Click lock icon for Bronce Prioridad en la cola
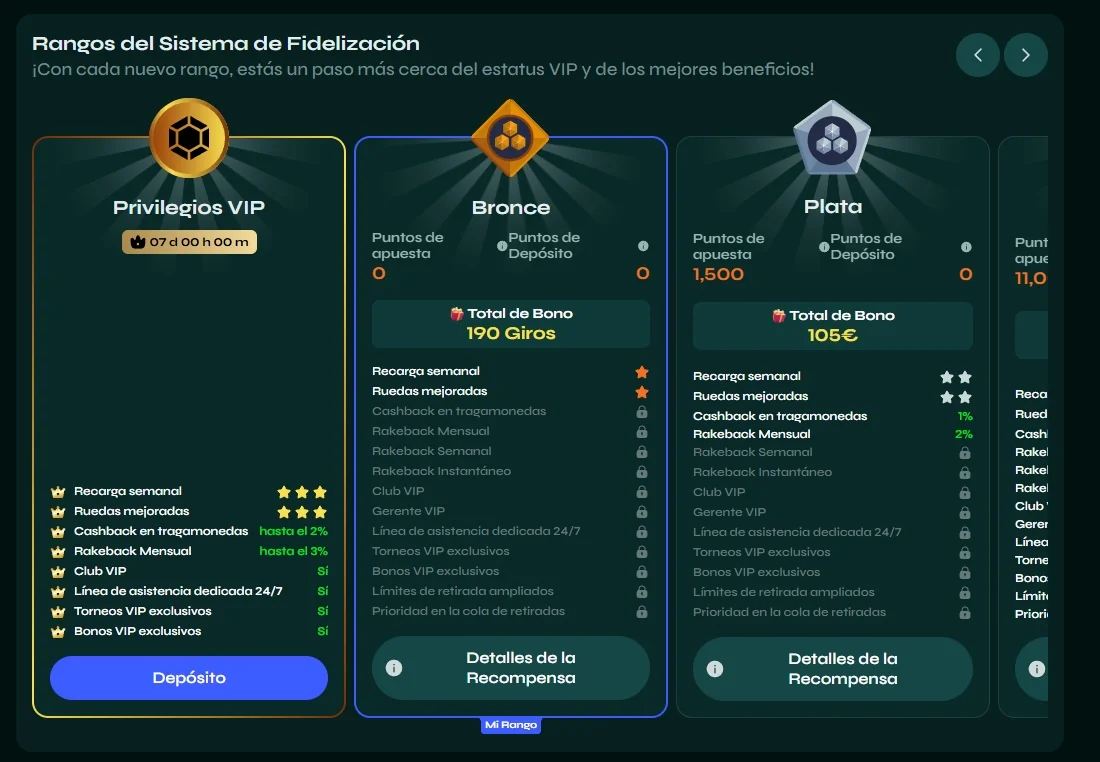Image resolution: width=1100 pixels, height=762 pixels. 642,612
